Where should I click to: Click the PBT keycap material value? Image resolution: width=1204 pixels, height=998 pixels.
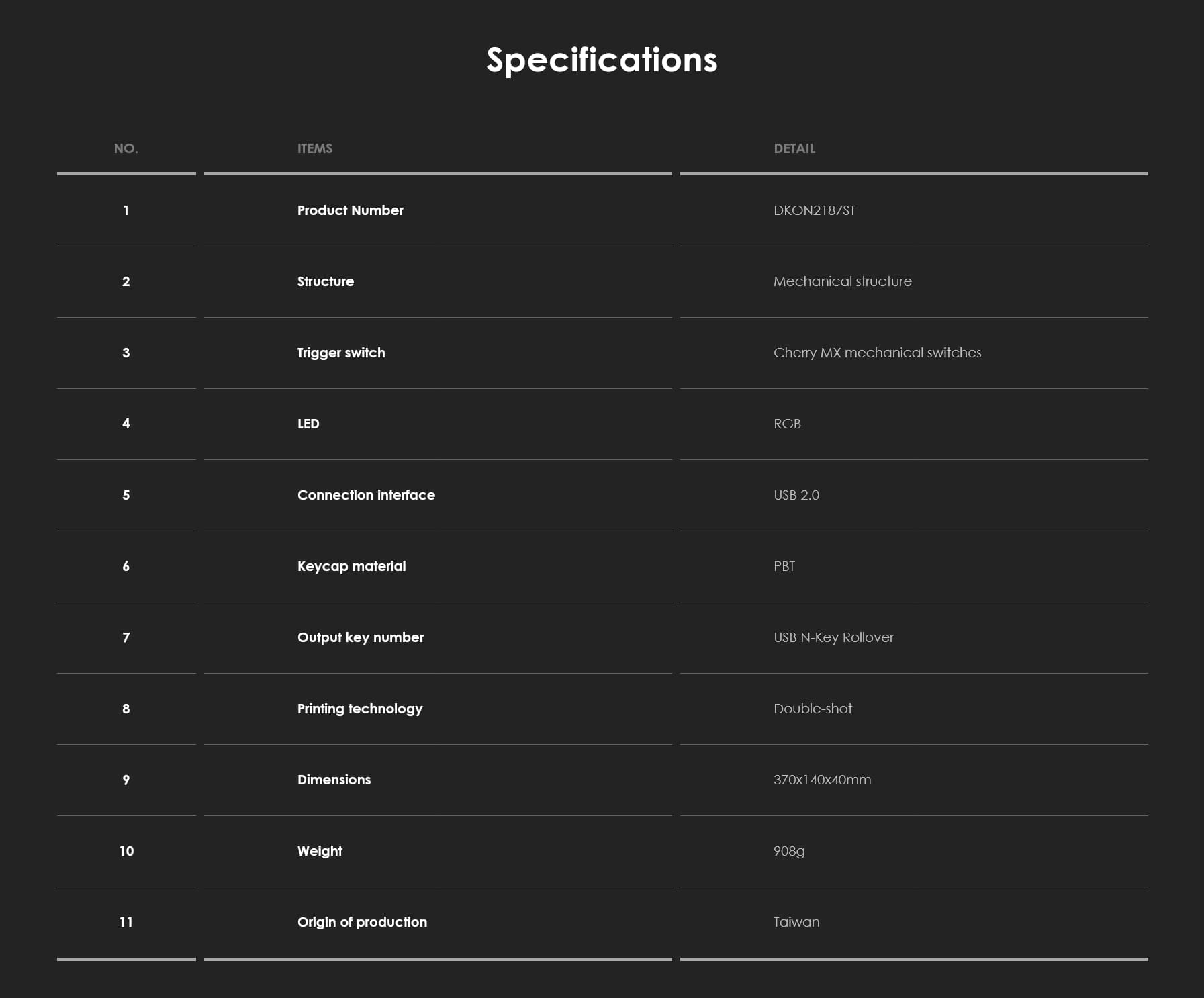click(x=784, y=566)
